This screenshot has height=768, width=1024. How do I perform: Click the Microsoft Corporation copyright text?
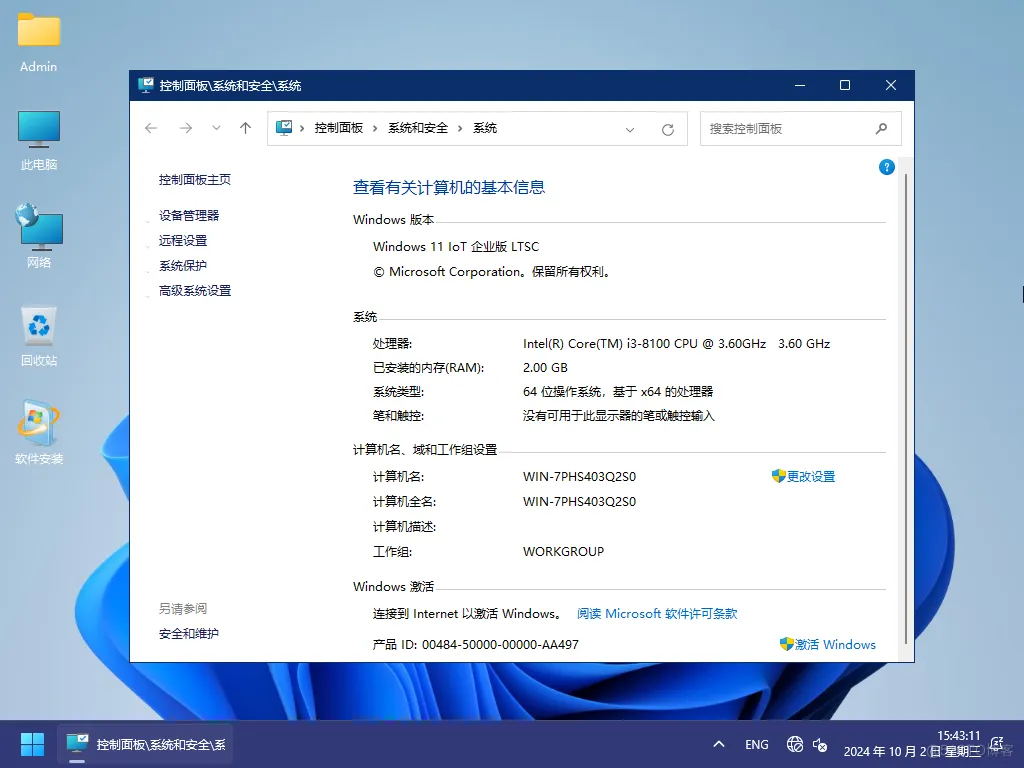[x=492, y=272]
